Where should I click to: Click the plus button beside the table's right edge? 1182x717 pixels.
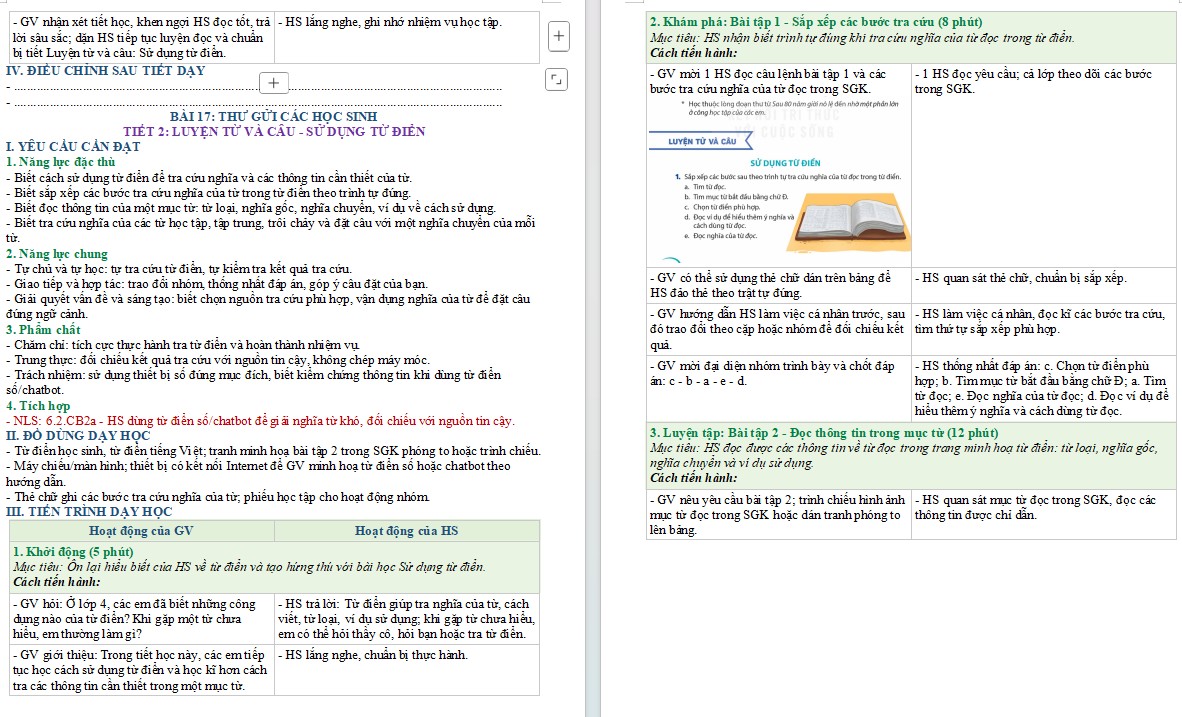tap(559, 35)
